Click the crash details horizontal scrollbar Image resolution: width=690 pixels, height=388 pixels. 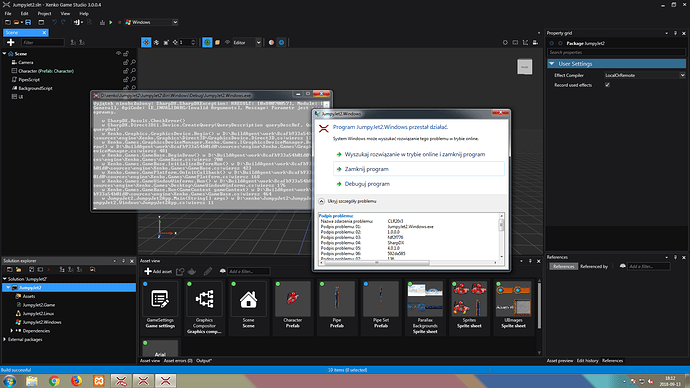(x=376, y=263)
